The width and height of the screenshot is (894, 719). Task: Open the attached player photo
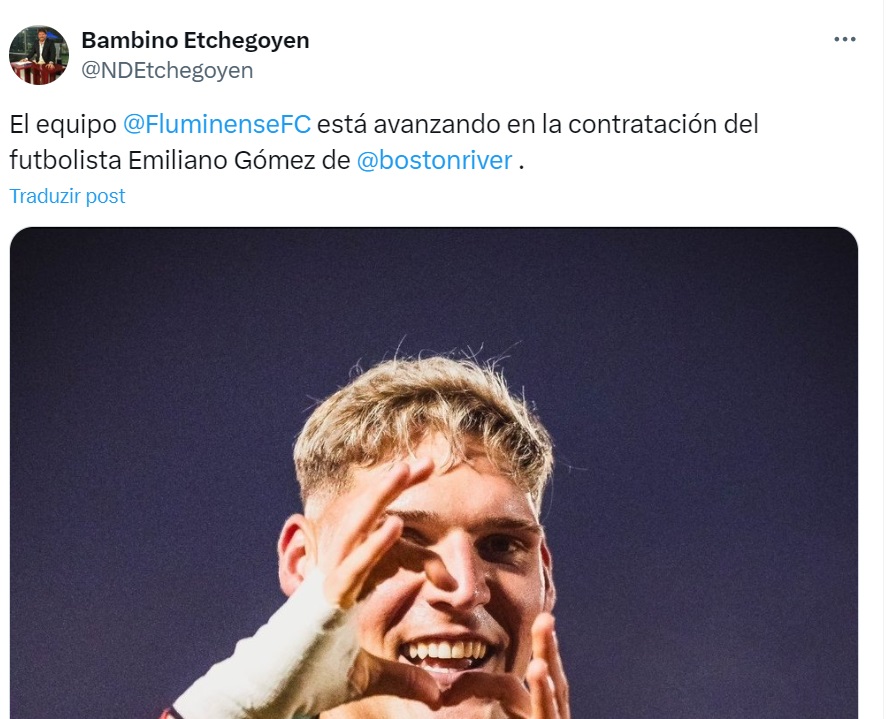(x=434, y=473)
